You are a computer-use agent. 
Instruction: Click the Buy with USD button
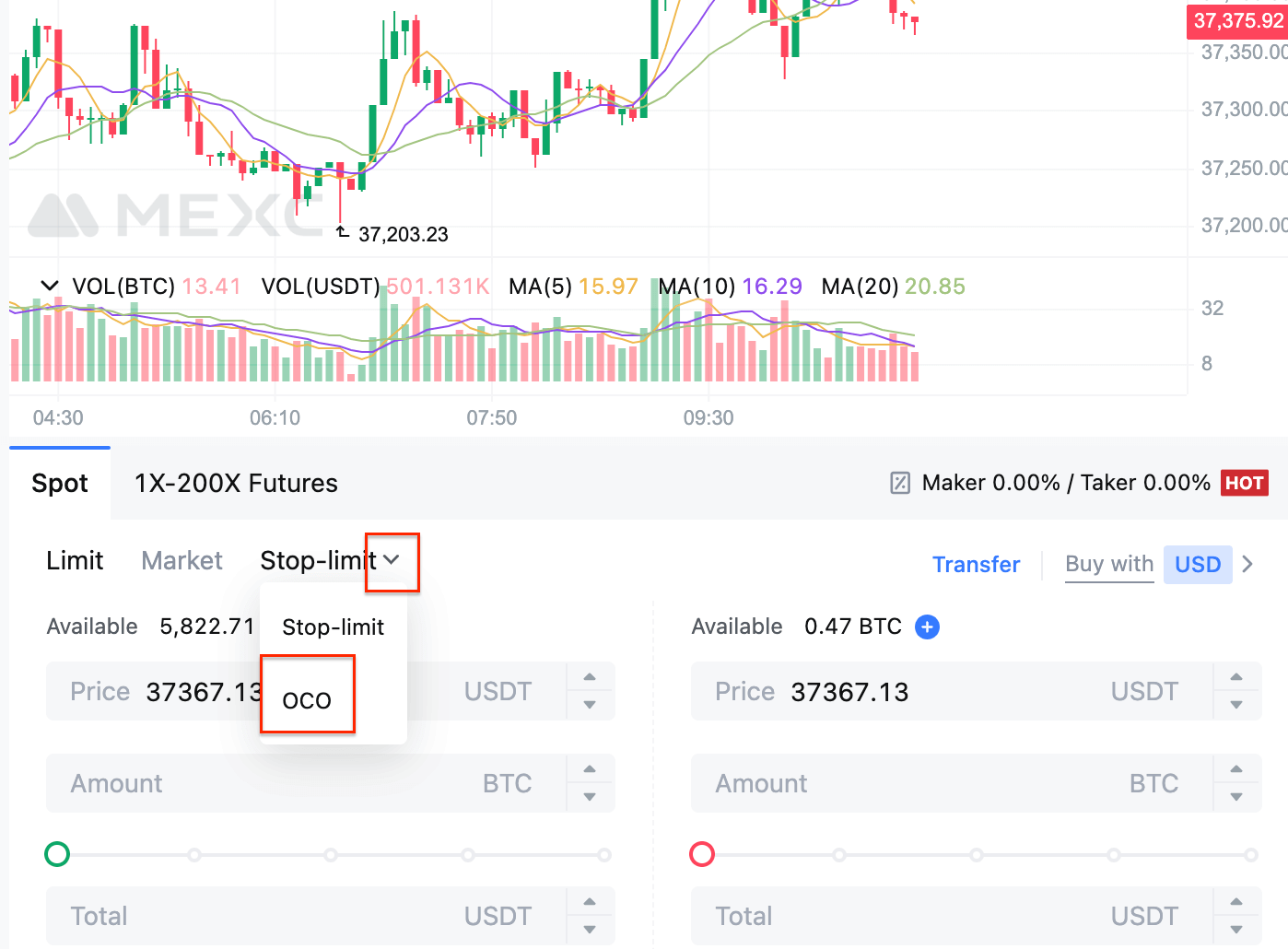(1147, 564)
